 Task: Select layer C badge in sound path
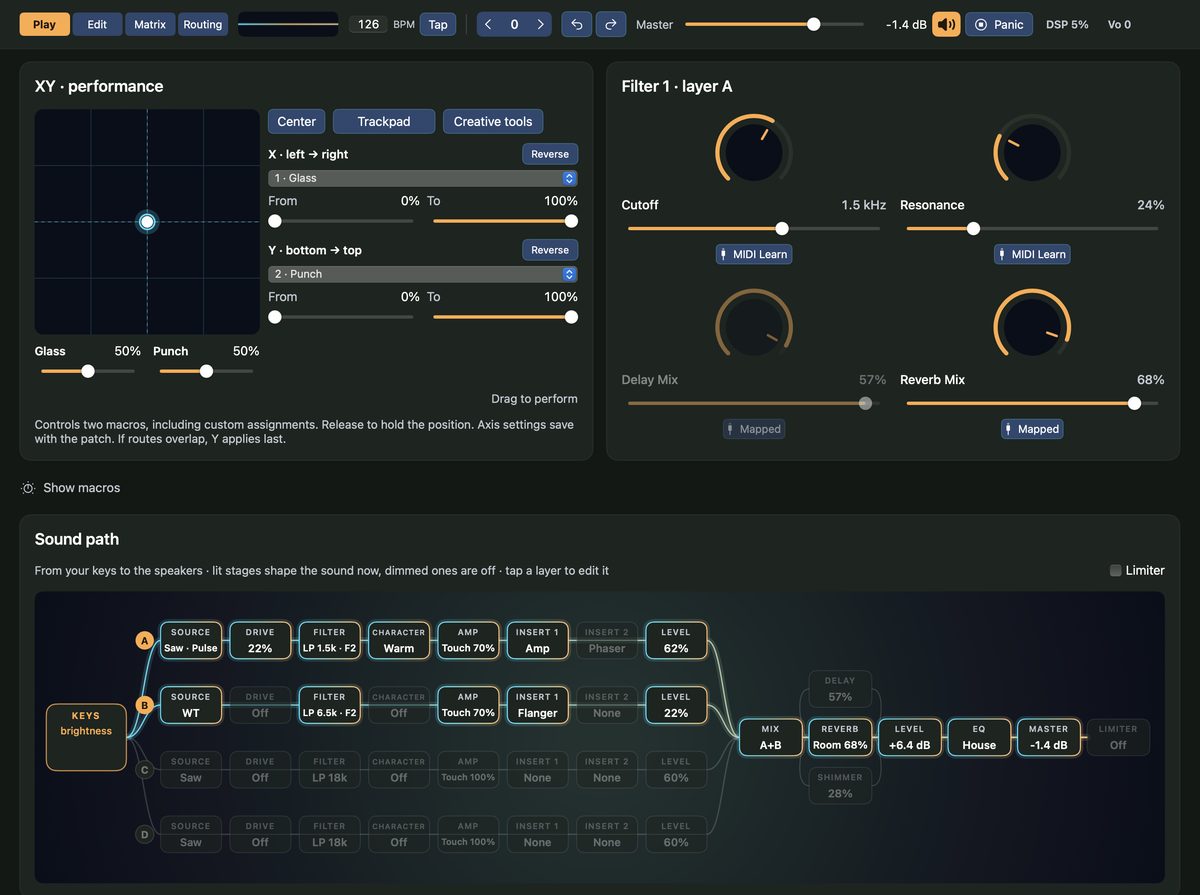pos(144,770)
